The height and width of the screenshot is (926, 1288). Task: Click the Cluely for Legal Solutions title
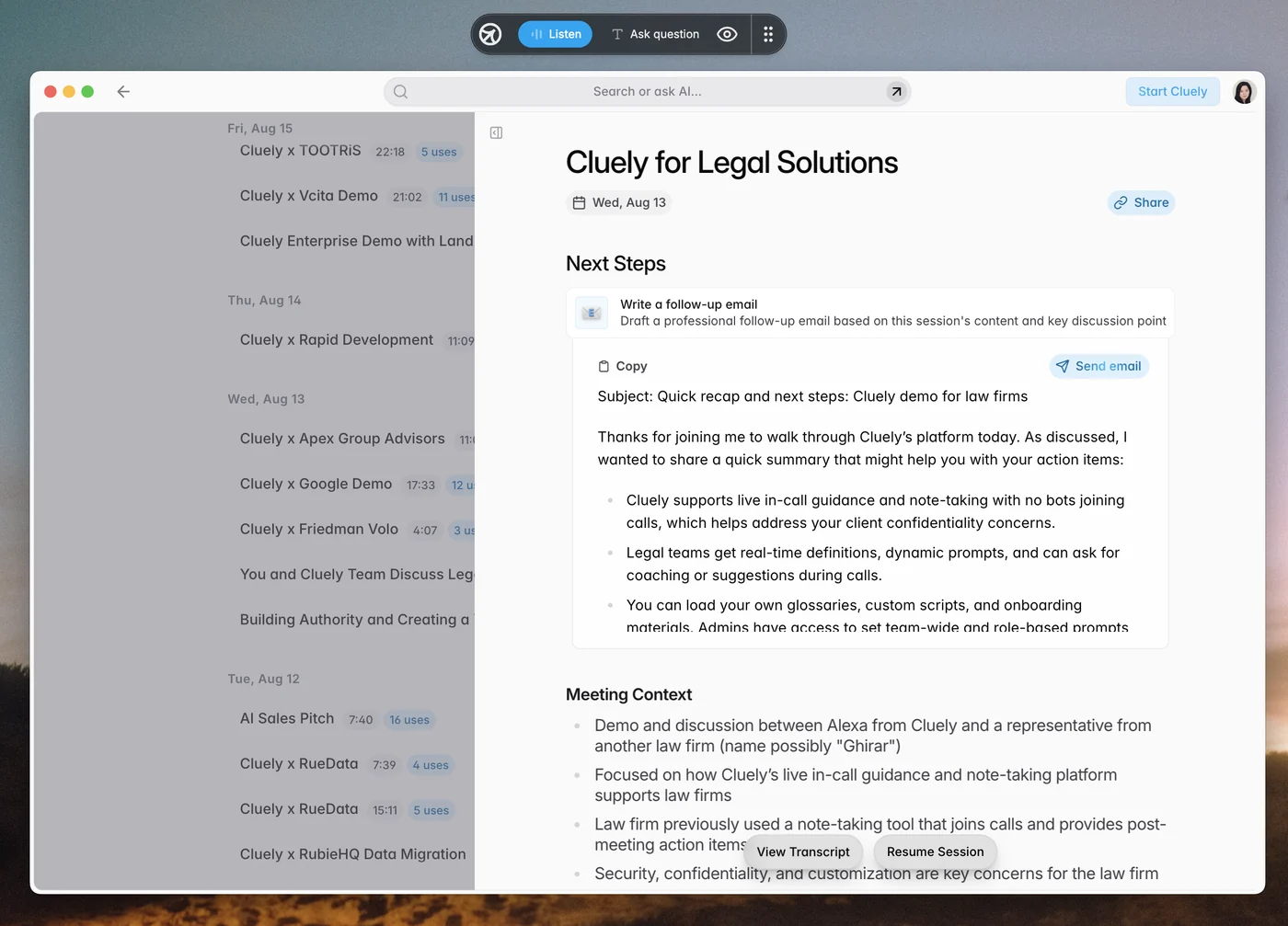pyautogui.click(x=731, y=163)
